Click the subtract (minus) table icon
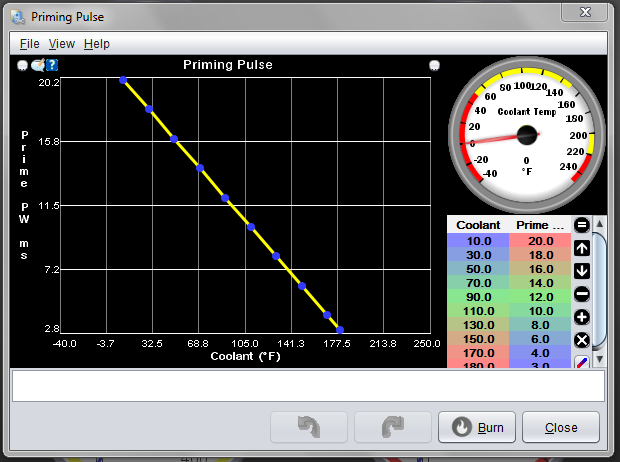Screen dimensions: 620x462 [582, 294]
